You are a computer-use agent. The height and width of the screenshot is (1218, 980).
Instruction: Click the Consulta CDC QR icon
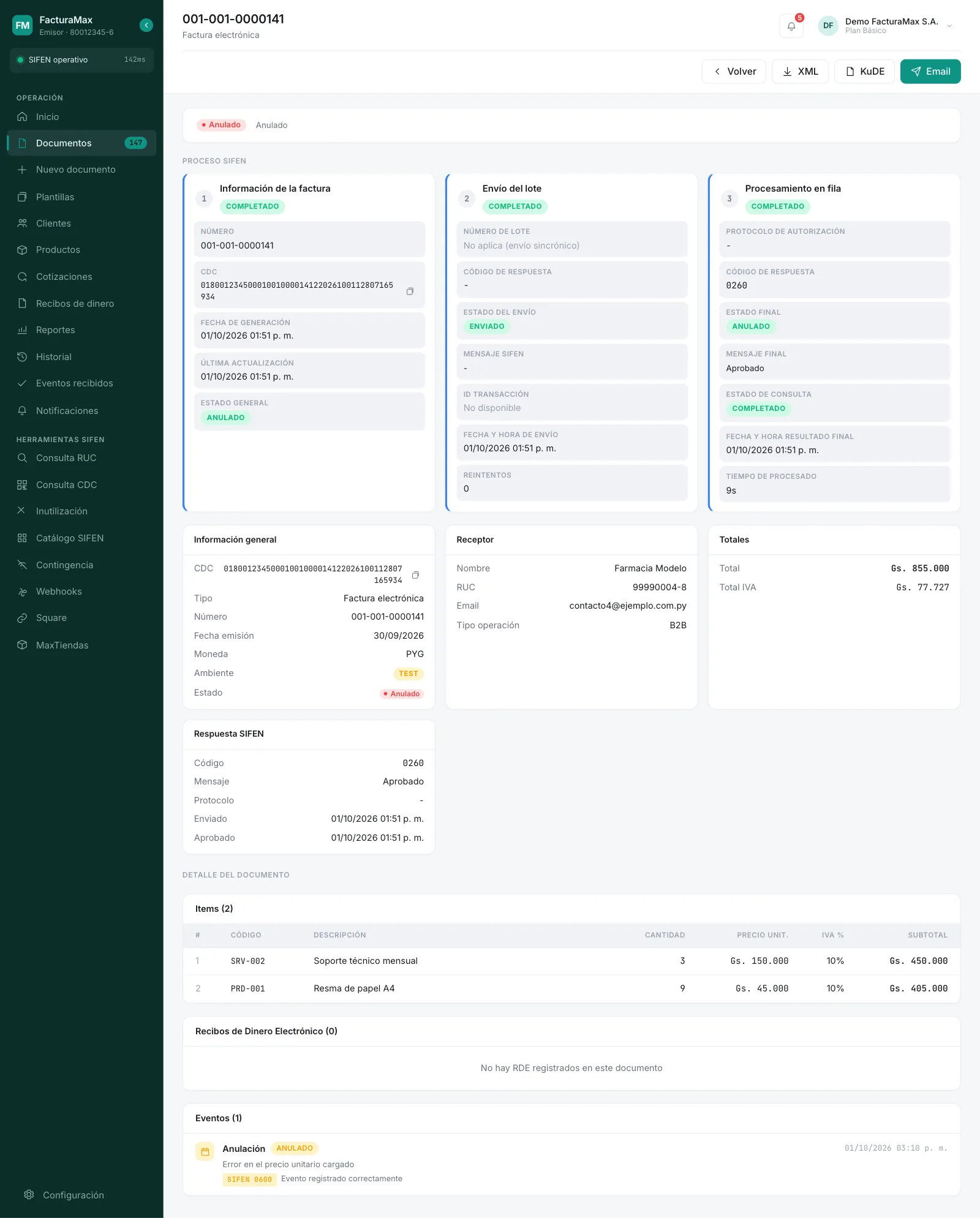(22, 485)
